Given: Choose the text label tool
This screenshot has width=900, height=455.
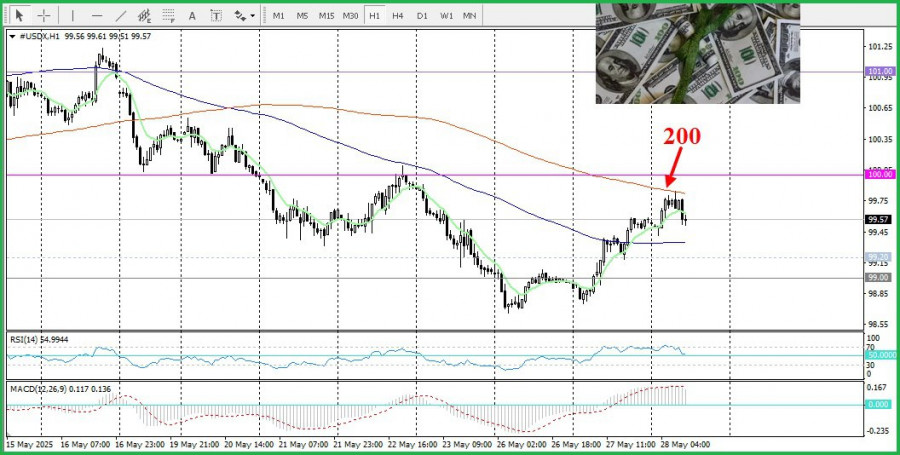Looking at the screenshot, I should click(216, 15).
